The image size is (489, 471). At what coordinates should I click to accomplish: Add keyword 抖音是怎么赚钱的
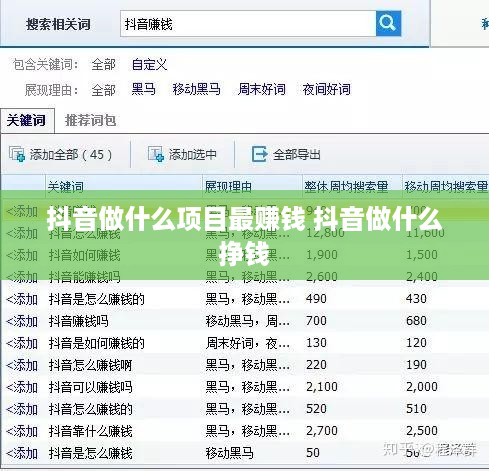pos(22,299)
